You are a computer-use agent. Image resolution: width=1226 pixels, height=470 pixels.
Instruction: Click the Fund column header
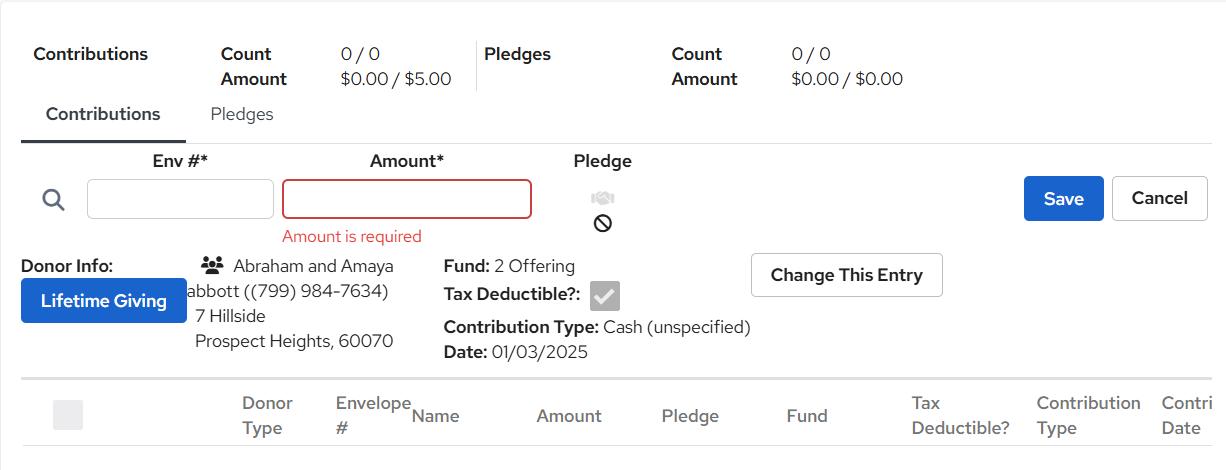[807, 416]
